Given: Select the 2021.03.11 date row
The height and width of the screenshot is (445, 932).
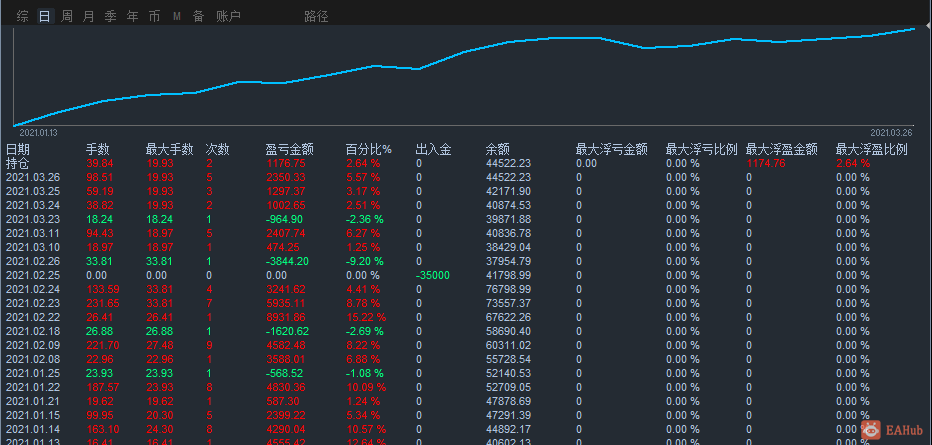Looking at the screenshot, I should coord(466,233).
